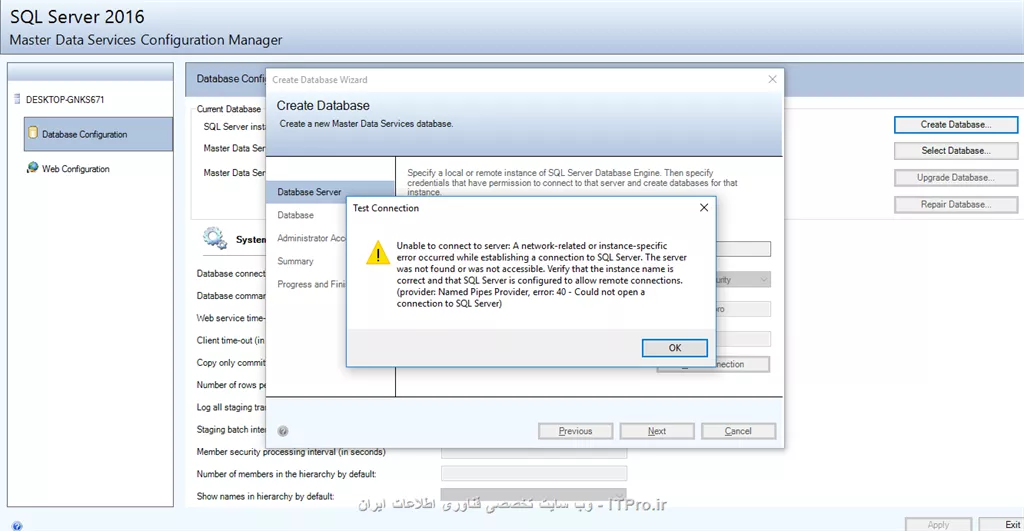Click Select Database... button

pyautogui.click(x=955, y=151)
